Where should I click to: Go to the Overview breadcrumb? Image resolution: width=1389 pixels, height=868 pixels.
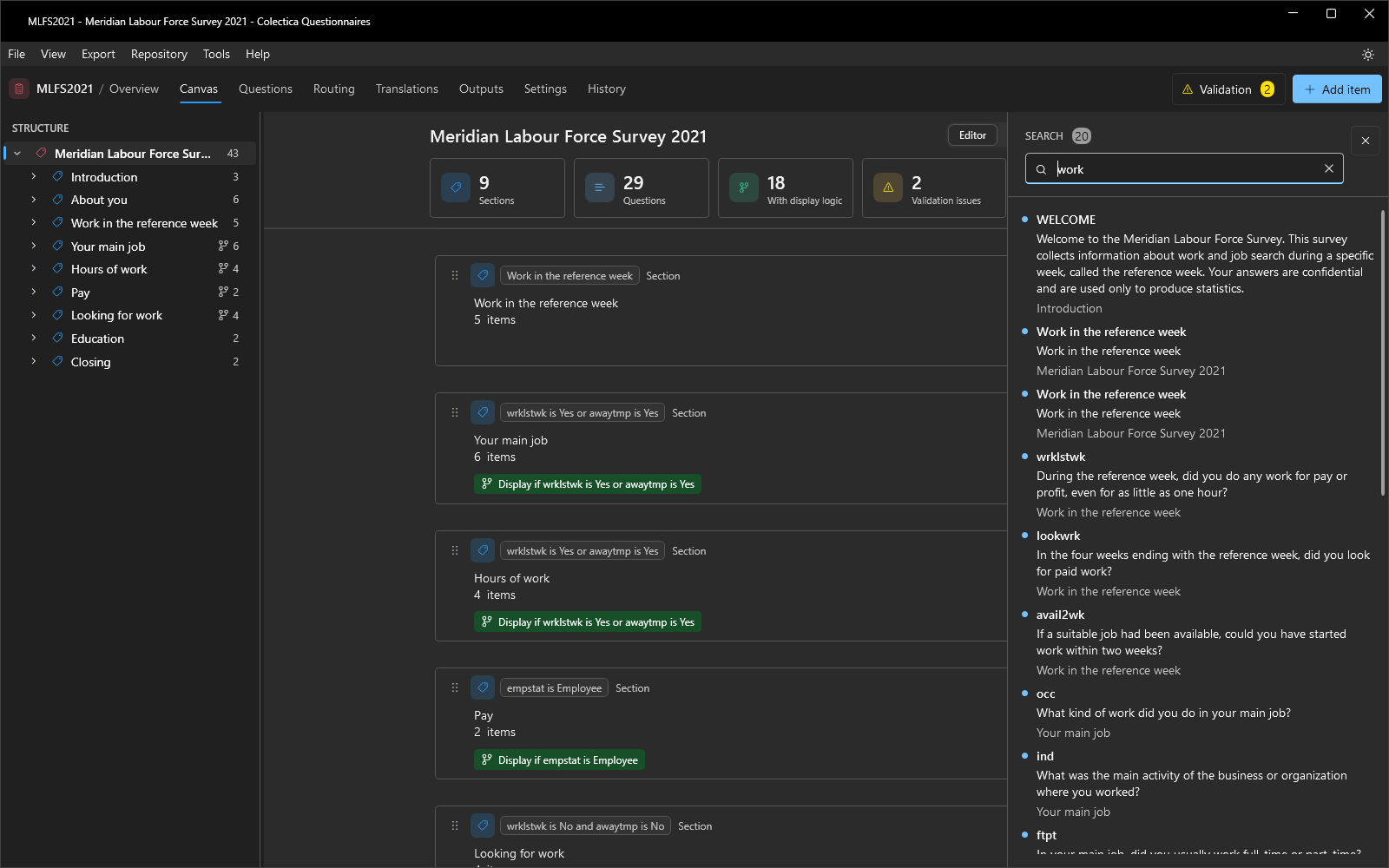(134, 89)
